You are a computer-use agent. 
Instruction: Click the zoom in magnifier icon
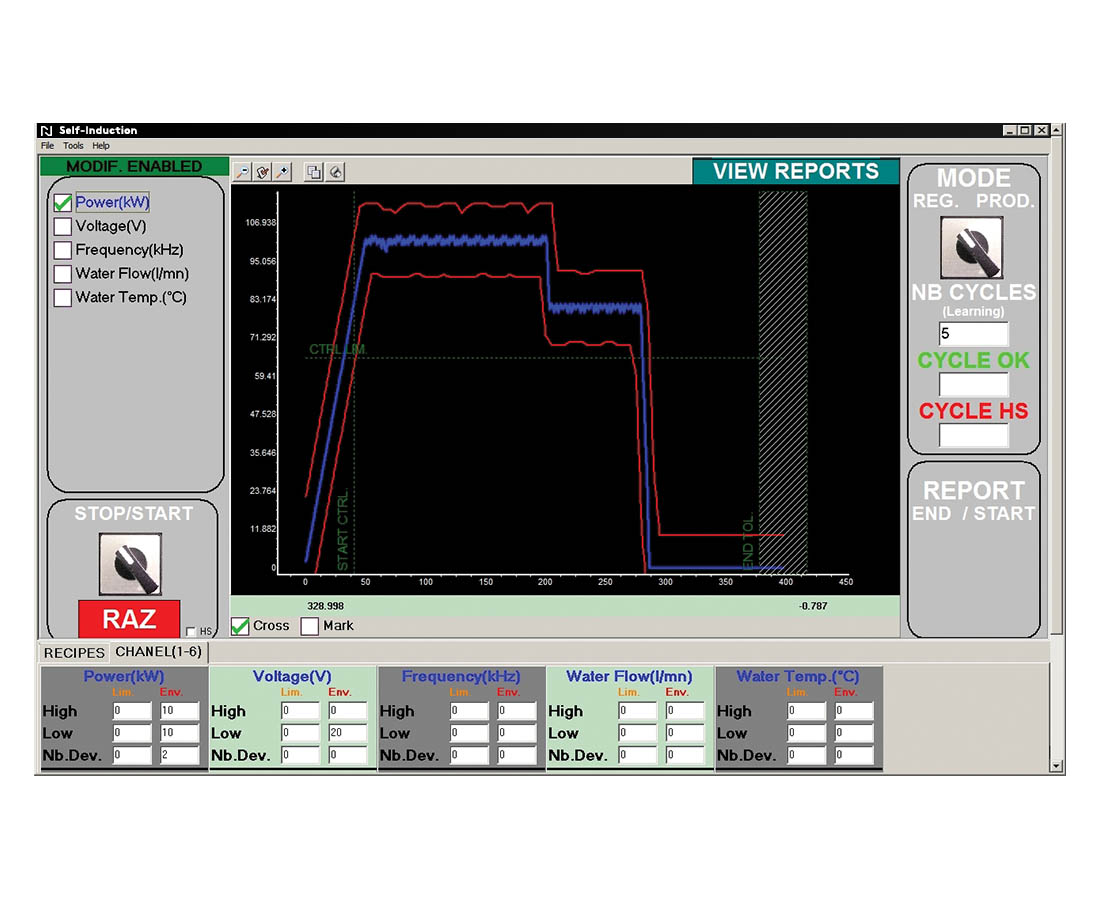point(283,172)
